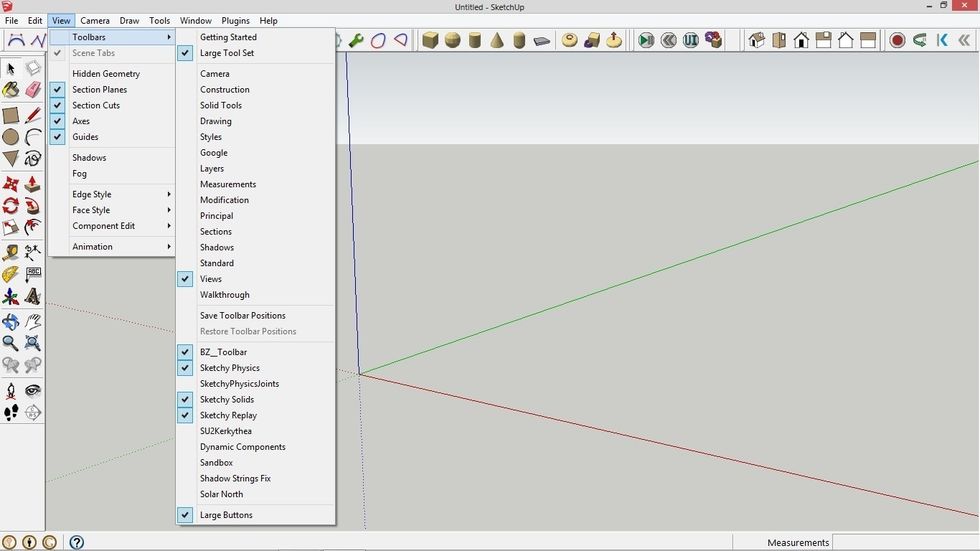Screen dimensions: 980x551
Task: Create a cone solid shape
Action: (x=497, y=41)
